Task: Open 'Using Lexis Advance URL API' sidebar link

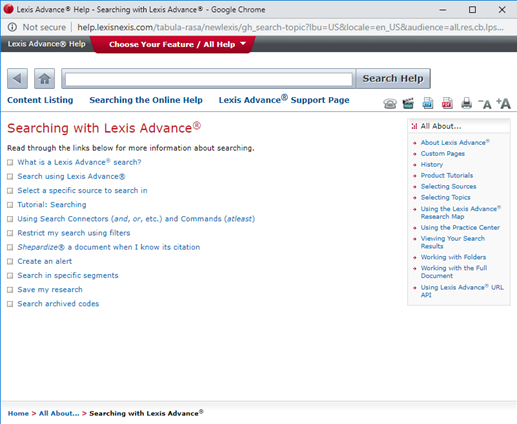Action: pyautogui.click(x=462, y=291)
